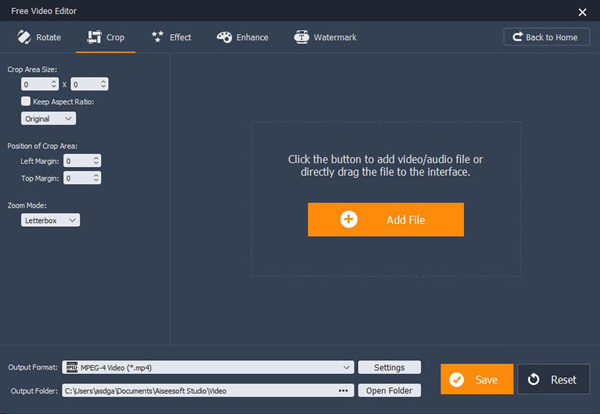Close the Free Video Editor window
Image resolution: width=600 pixels, height=414 pixels.
[582, 11]
